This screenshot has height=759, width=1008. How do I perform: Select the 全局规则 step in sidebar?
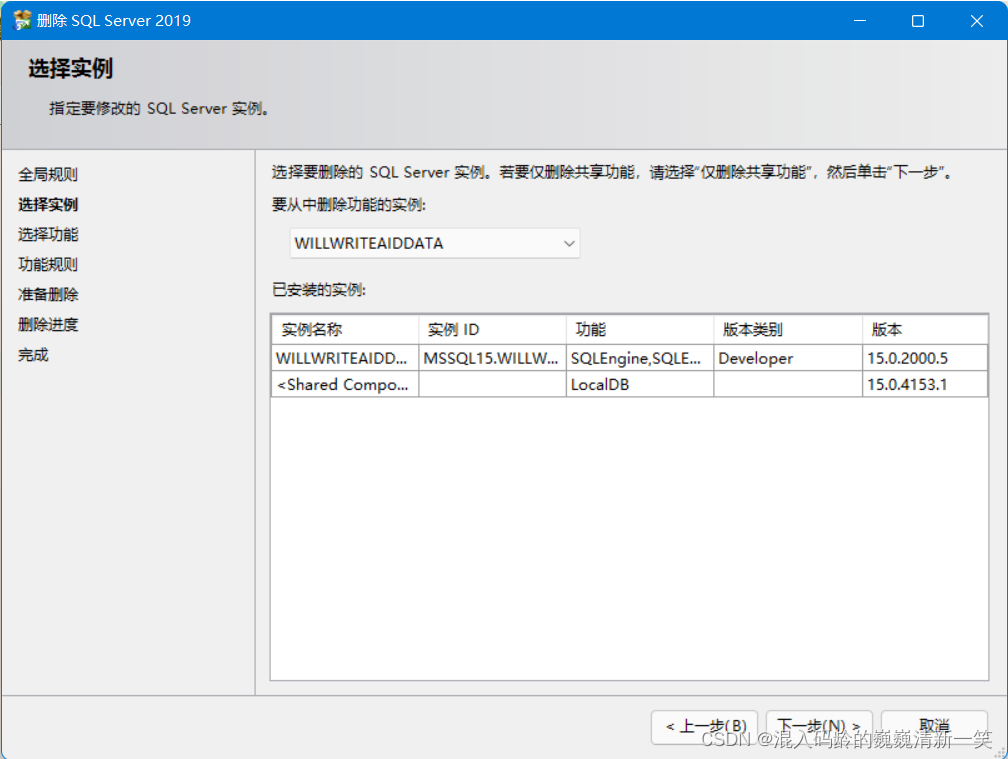pyautogui.click(x=48, y=174)
